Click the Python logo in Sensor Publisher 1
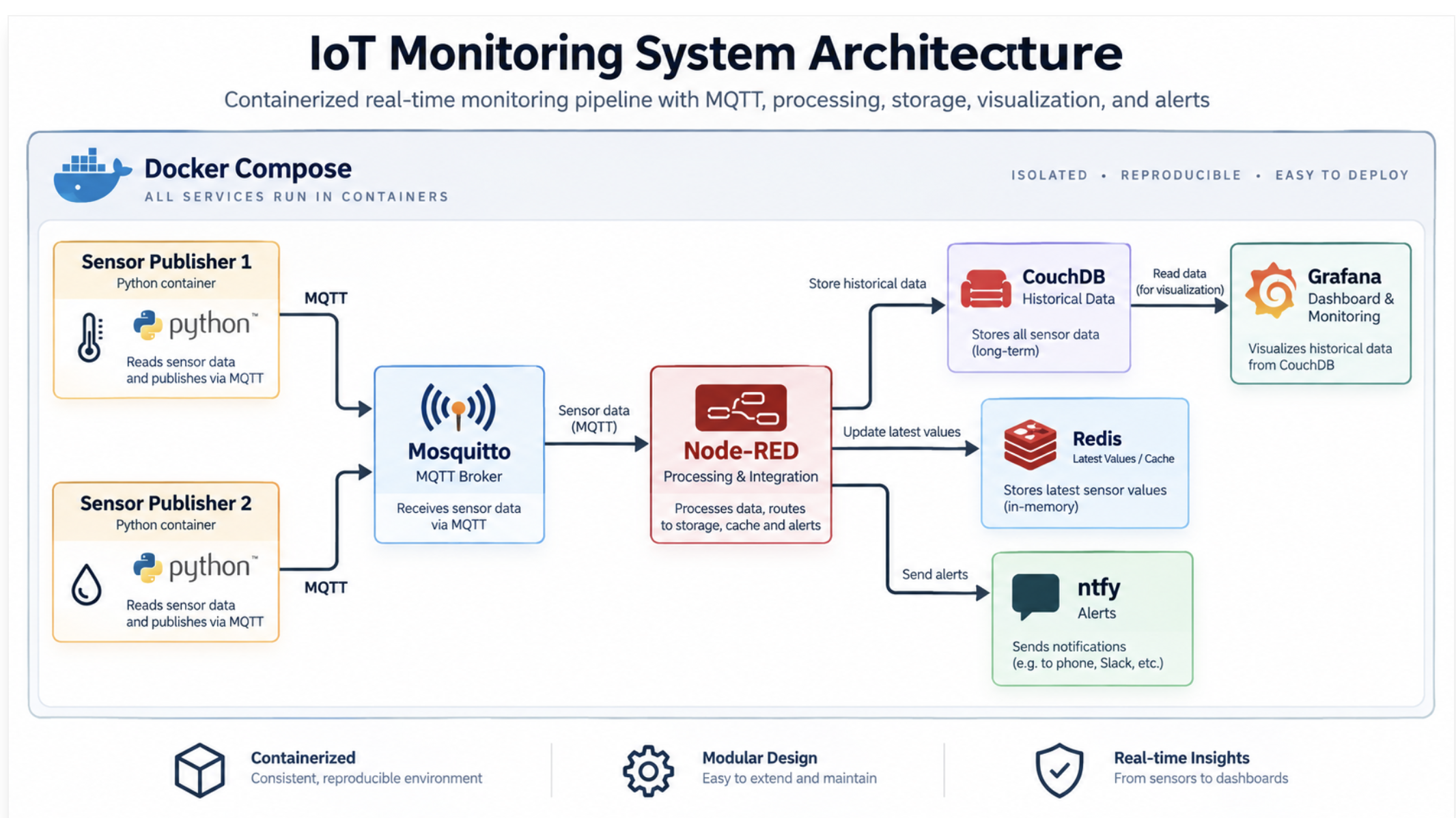The height and width of the screenshot is (818, 1456). click(195, 324)
